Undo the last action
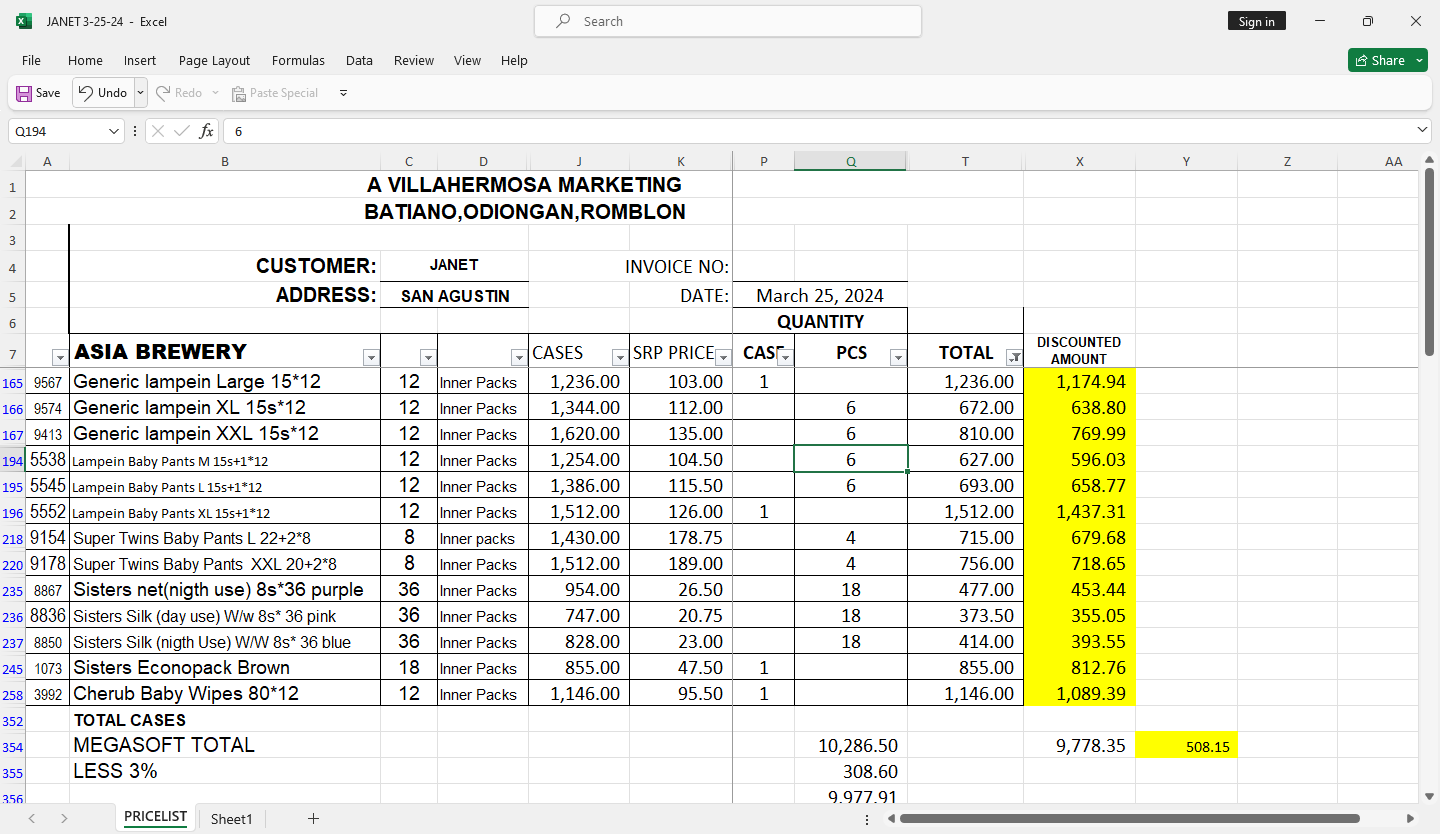The image size is (1440, 834). click(103, 93)
